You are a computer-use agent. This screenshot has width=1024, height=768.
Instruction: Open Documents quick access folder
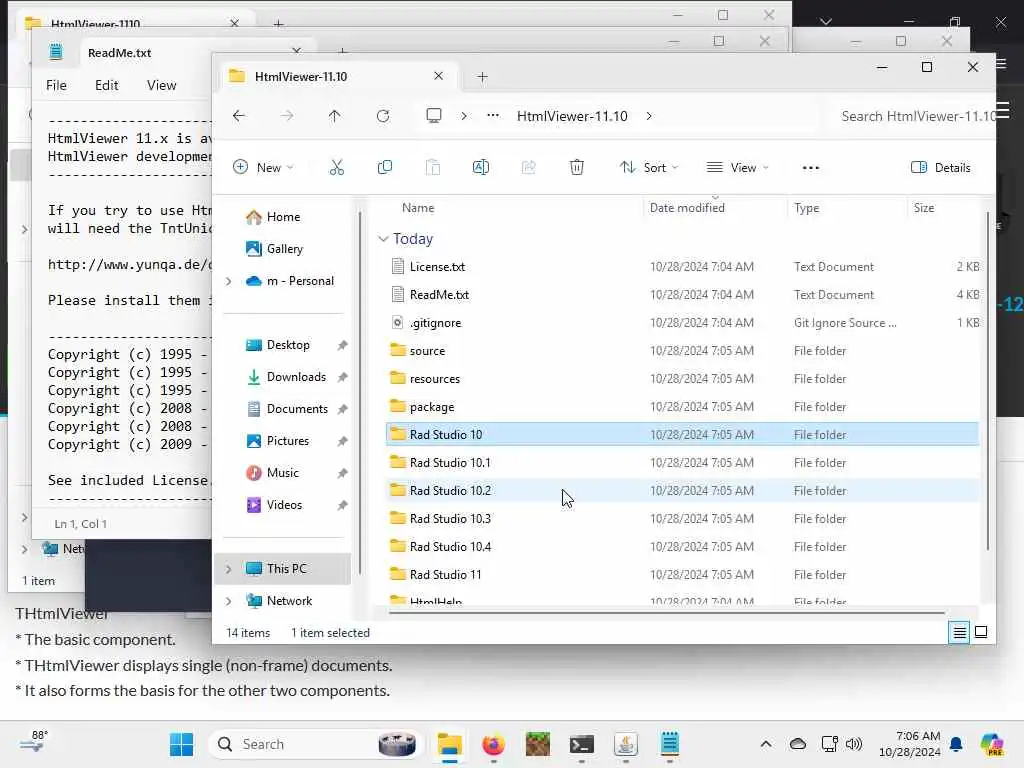click(297, 409)
